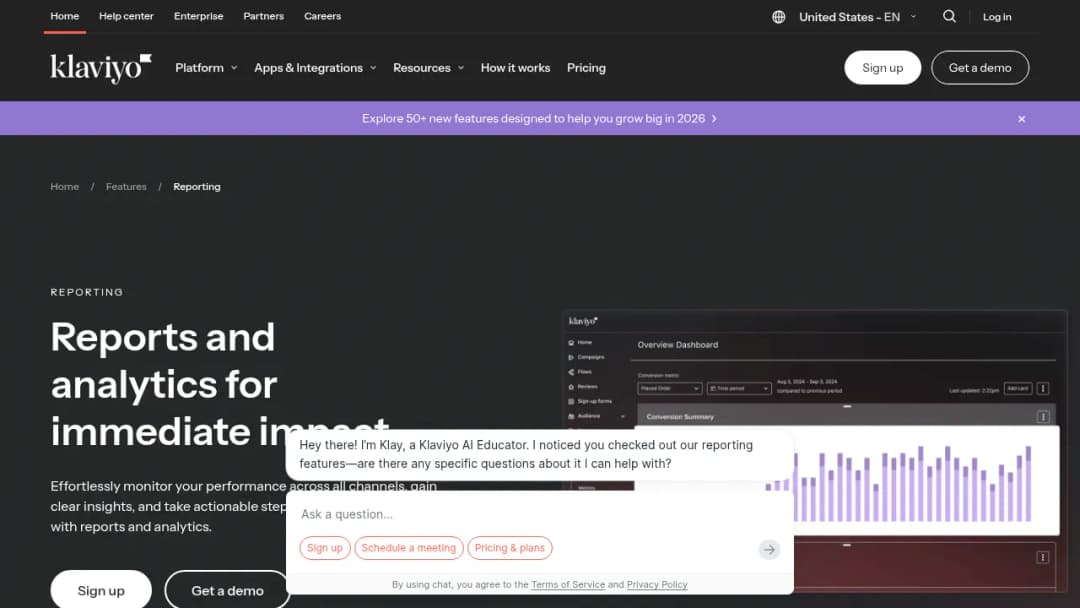Open Enterprise top link
The height and width of the screenshot is (608, 1080).
[198, 16]
